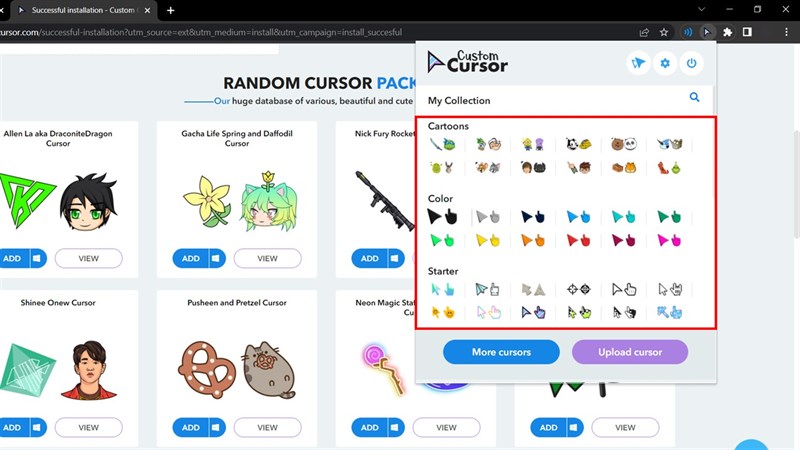Search My Collection with magnifier icon
The height and width of the screenshot is (450, 800).
point(694,97)
